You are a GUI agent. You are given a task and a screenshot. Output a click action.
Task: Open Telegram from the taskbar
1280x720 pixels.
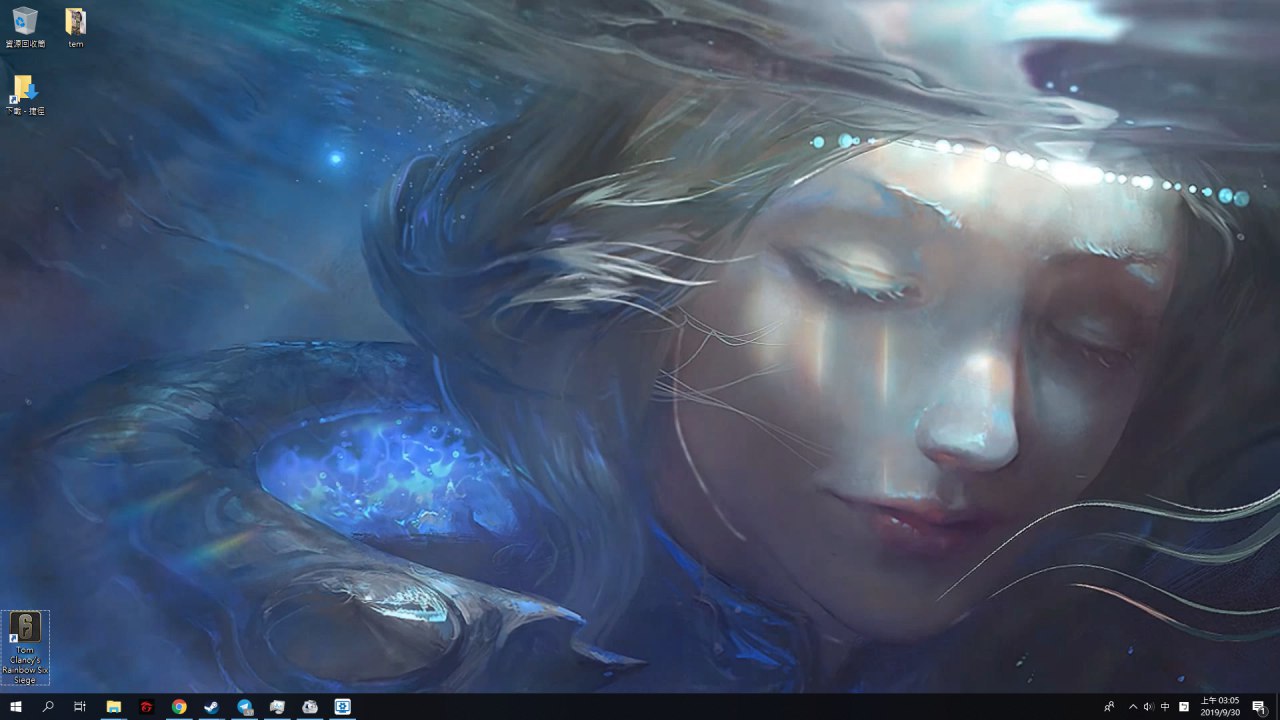click(x=245, y=707)
